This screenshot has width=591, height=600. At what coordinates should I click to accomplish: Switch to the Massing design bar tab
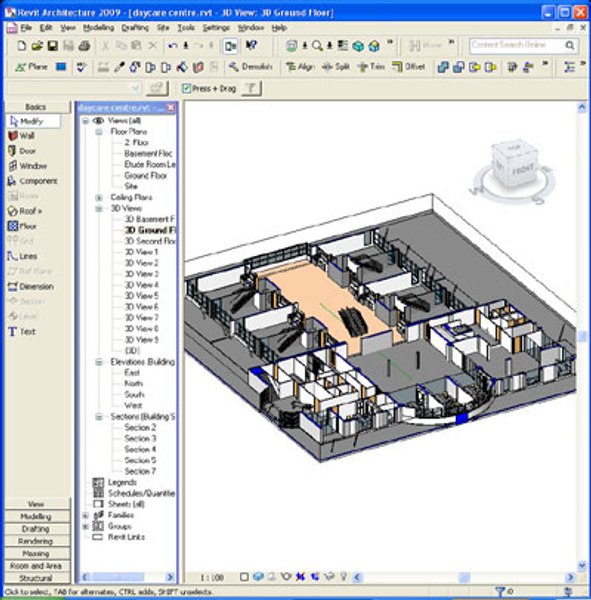point(36,553)
